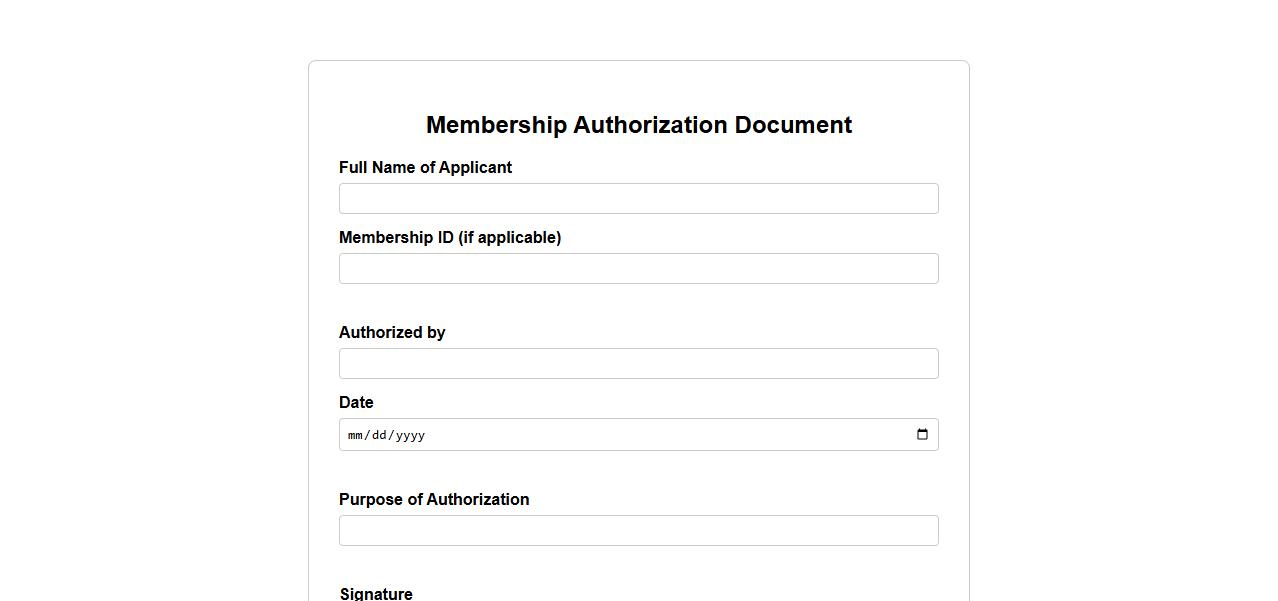Select the month segment of the date
This screenshot has width=1278, height=601.
pos(356,435)
